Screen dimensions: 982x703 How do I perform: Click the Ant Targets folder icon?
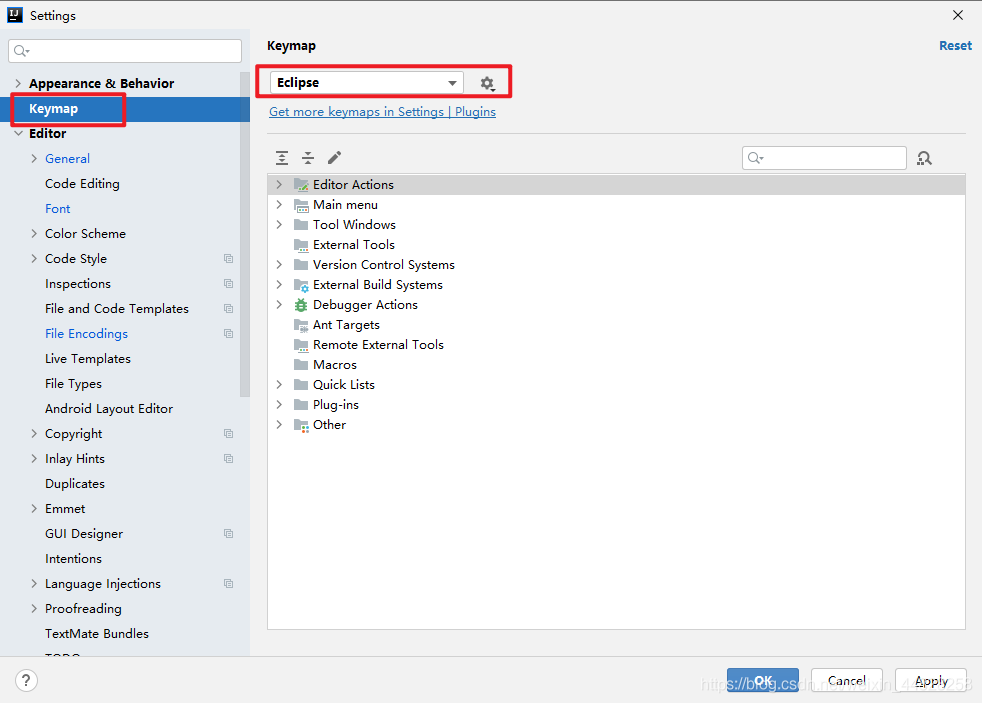click(x=301, y=325)
